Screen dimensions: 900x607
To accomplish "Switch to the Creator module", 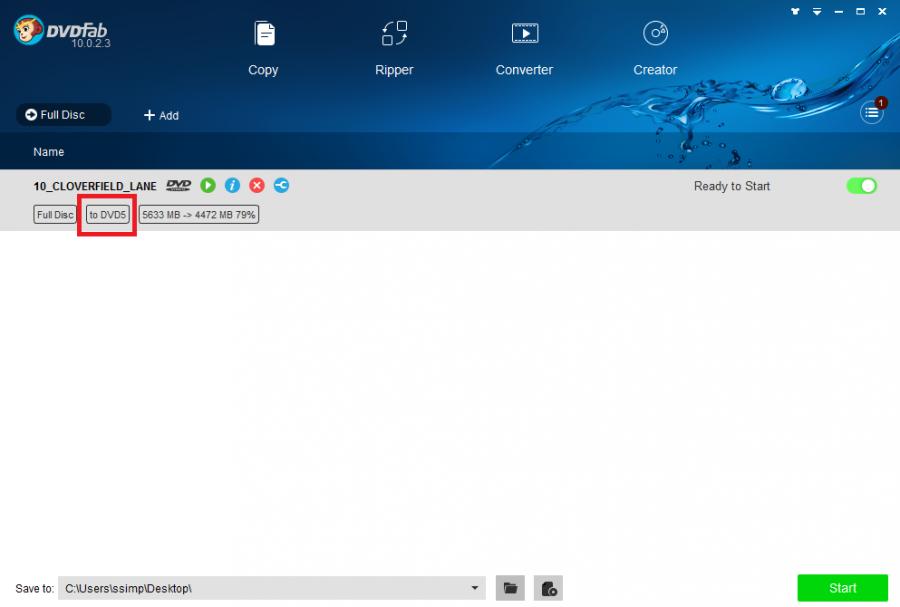I will (655, 48).
